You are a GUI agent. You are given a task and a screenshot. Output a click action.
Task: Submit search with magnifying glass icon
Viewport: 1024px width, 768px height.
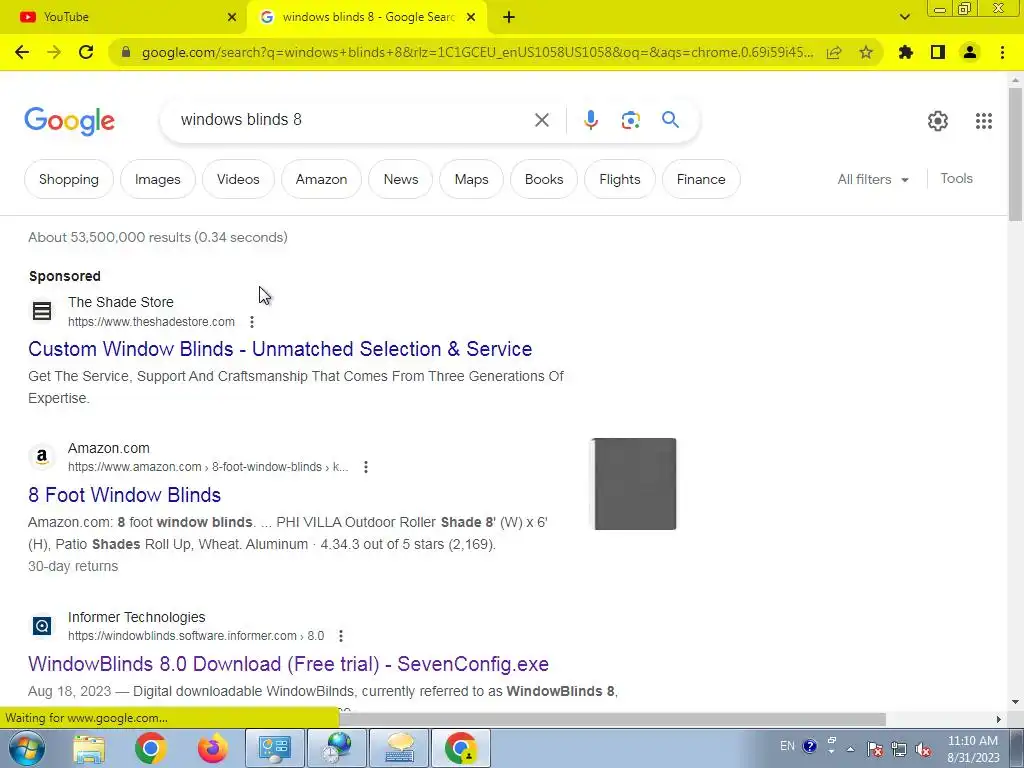point(670,120)
